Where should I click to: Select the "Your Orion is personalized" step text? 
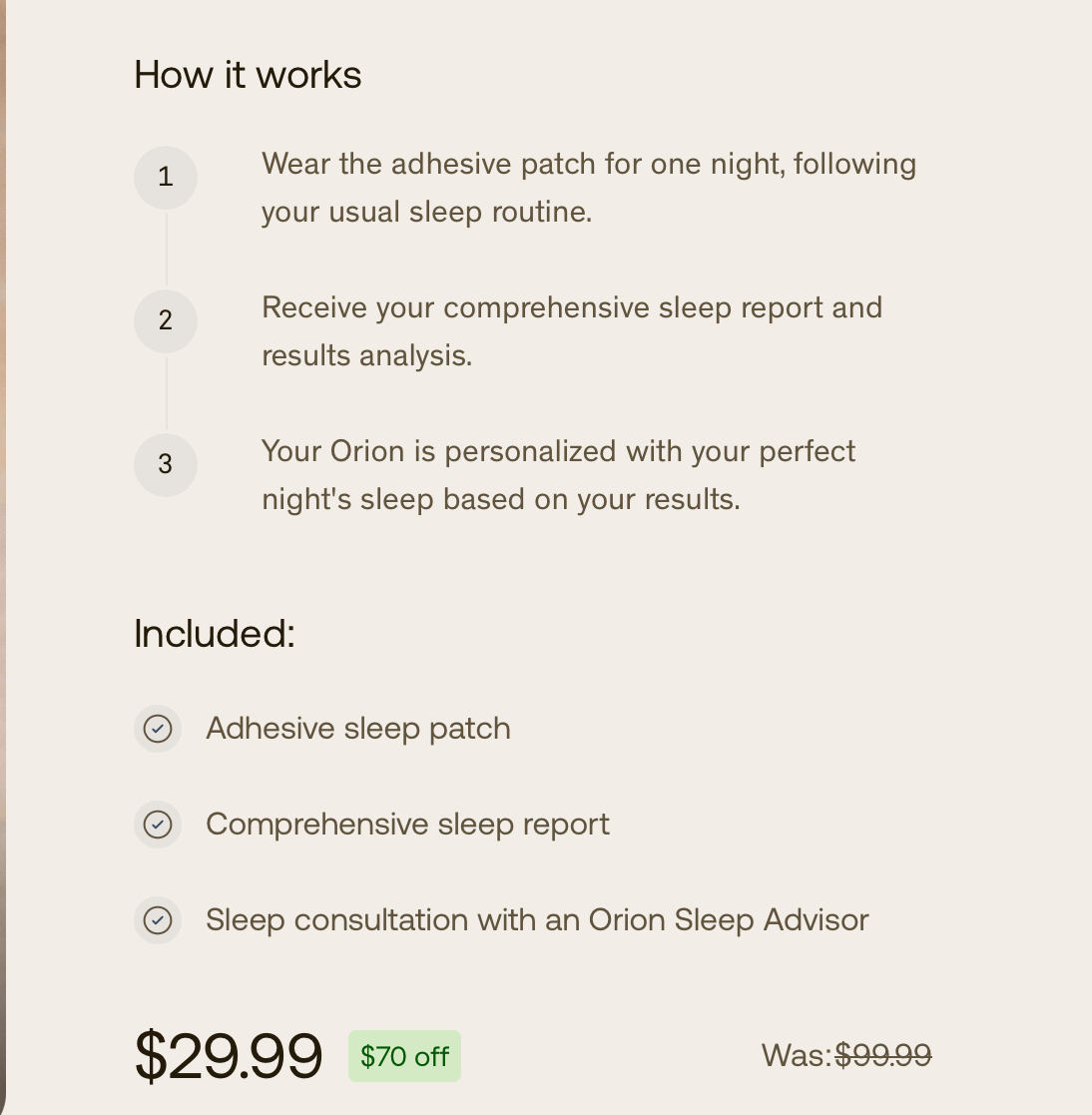click(x=558, y=475)
